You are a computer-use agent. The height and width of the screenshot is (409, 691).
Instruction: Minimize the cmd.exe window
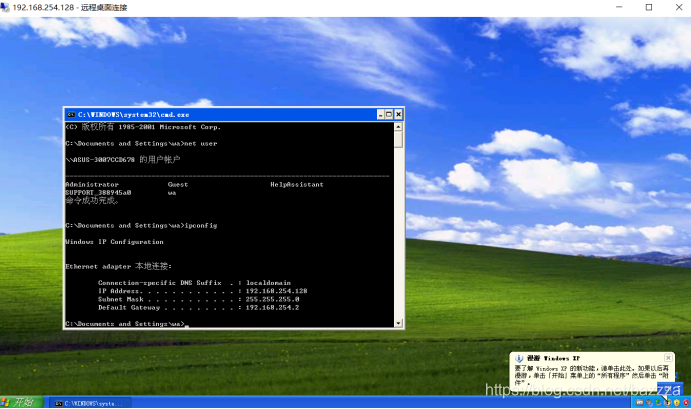[380, 115]
